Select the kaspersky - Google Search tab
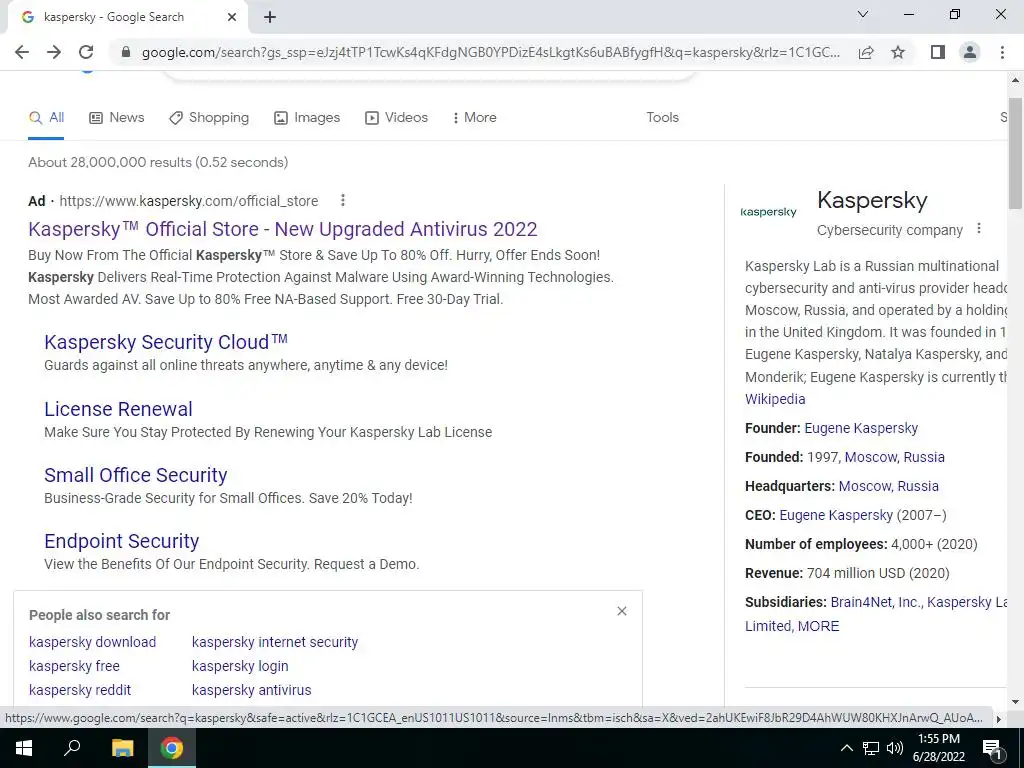The width and height of the screenshot is (1024, 768). (x=125, y=17)
